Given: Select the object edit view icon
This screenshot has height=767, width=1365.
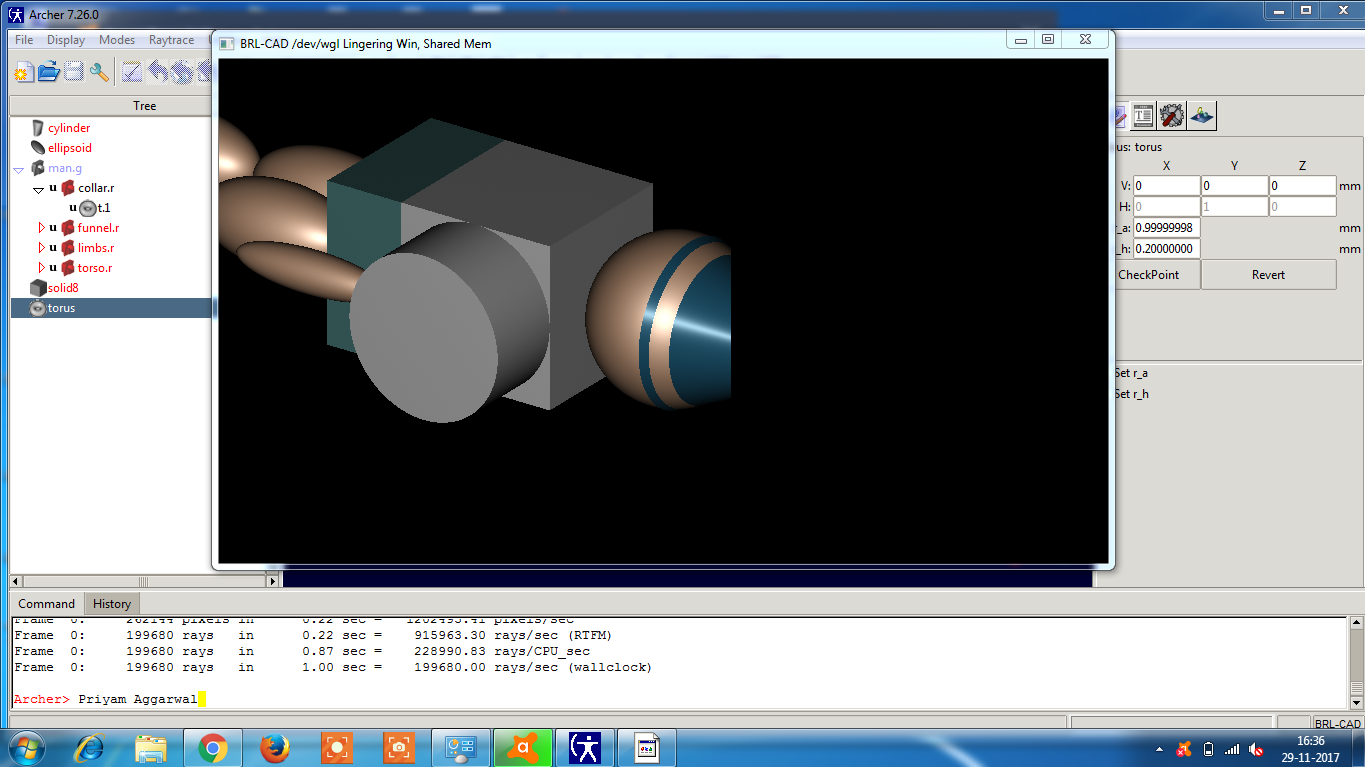Looking at the screenshot, I should (x=1202, y=115).
